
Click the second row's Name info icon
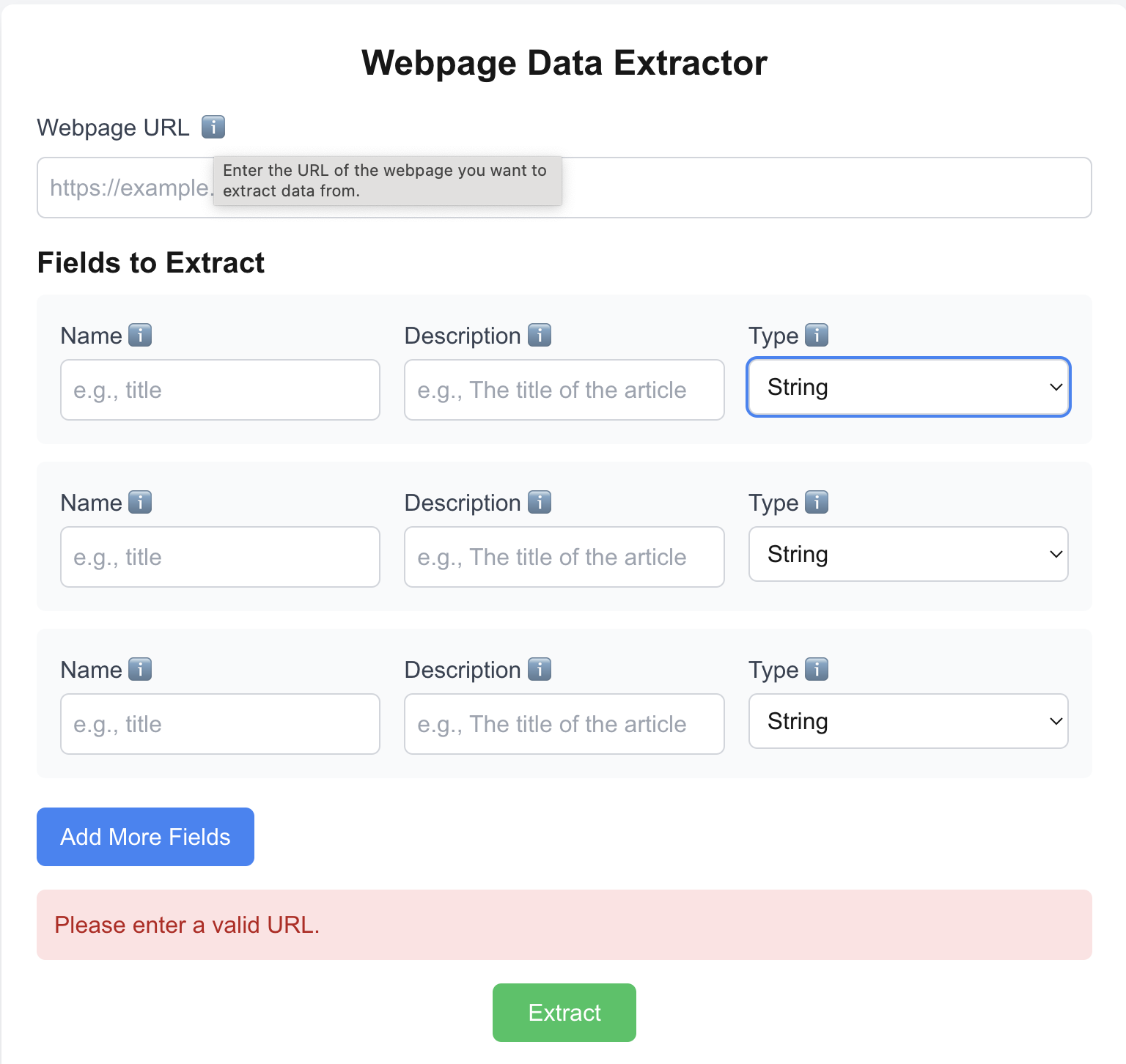click(140, 502)
